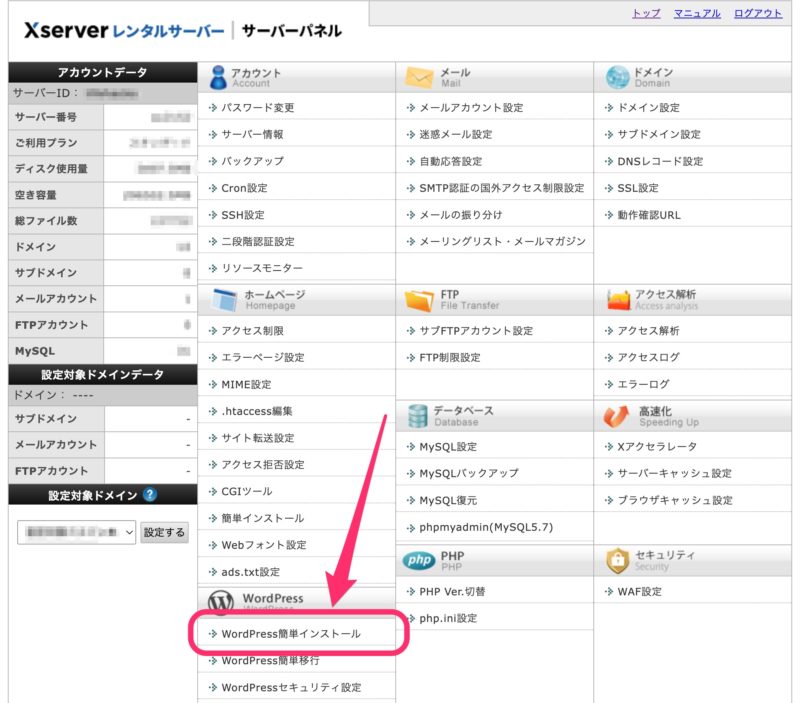Open ads.txt設定
Image resolution: width=800 pixels, height=703 pixels.
click(x=251, y=572)
